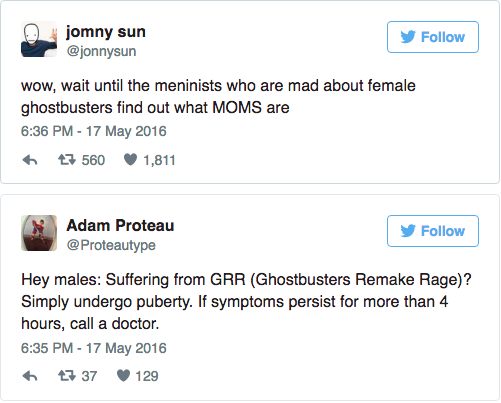Visit the @Proteautype handle
The height and width of the screenshot is (403, 501).
111,245
